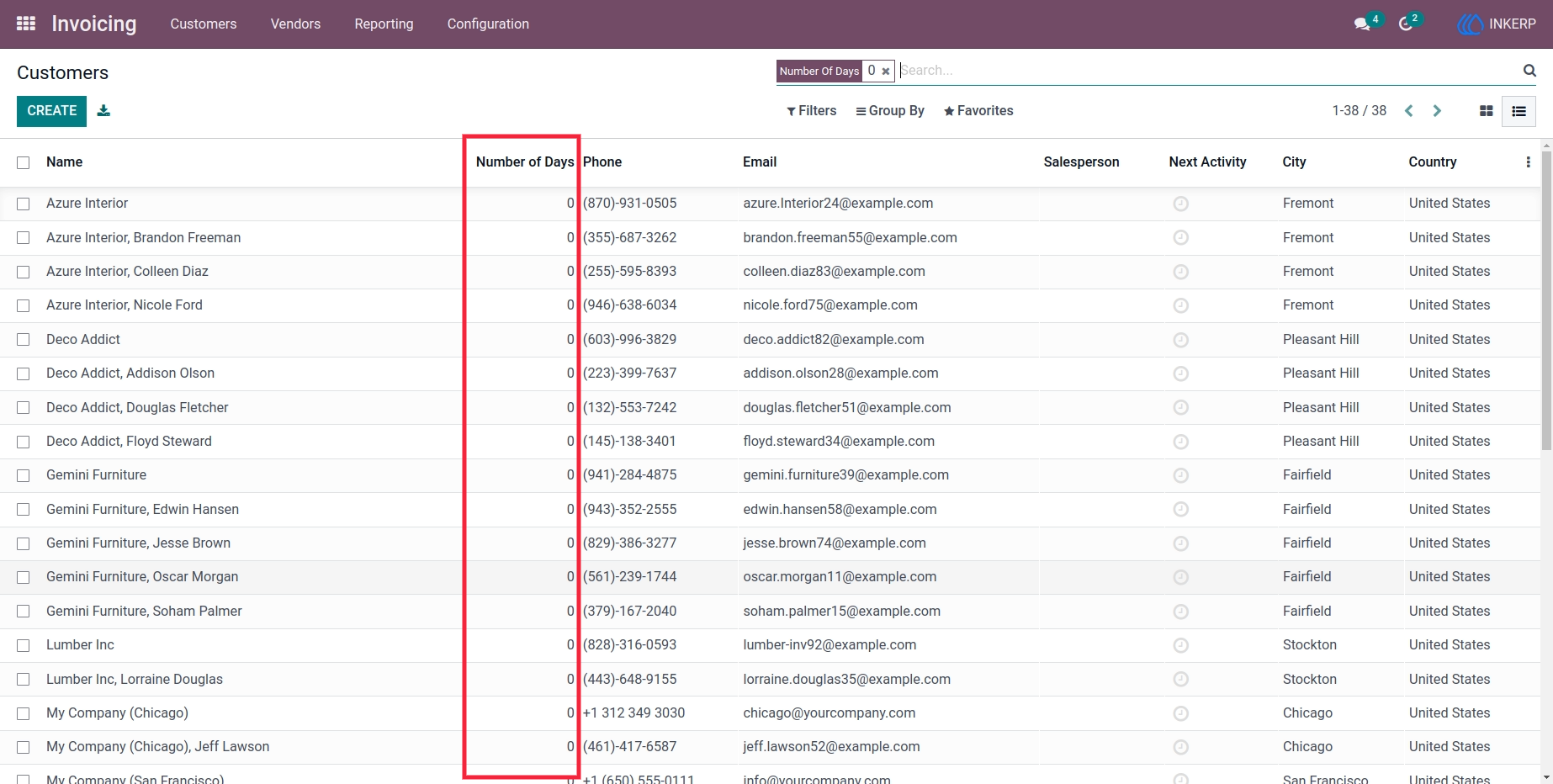The width and height of the screenshot is (1553, 784).
Task: Click activity clock for My Company (Chicago) row
Action: [x=1181, y=713]
